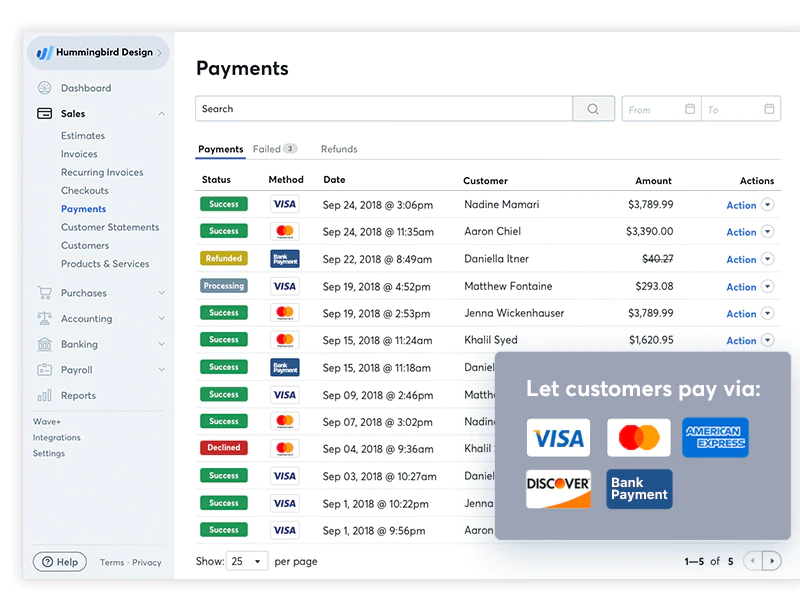Image resolution: width=800 pixels, height=600 pixels.
Task: Collapse the Sales section chevron
Action: click(161, 114)
